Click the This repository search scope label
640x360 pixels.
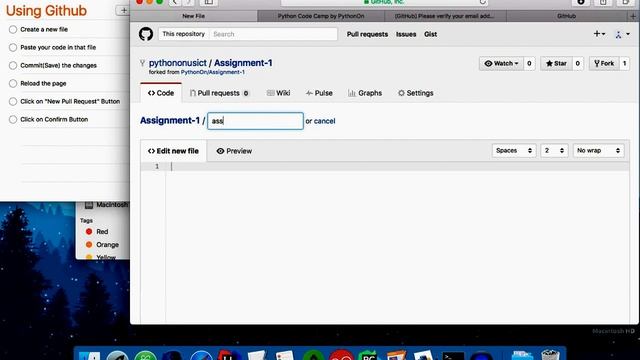coord(184,34)
